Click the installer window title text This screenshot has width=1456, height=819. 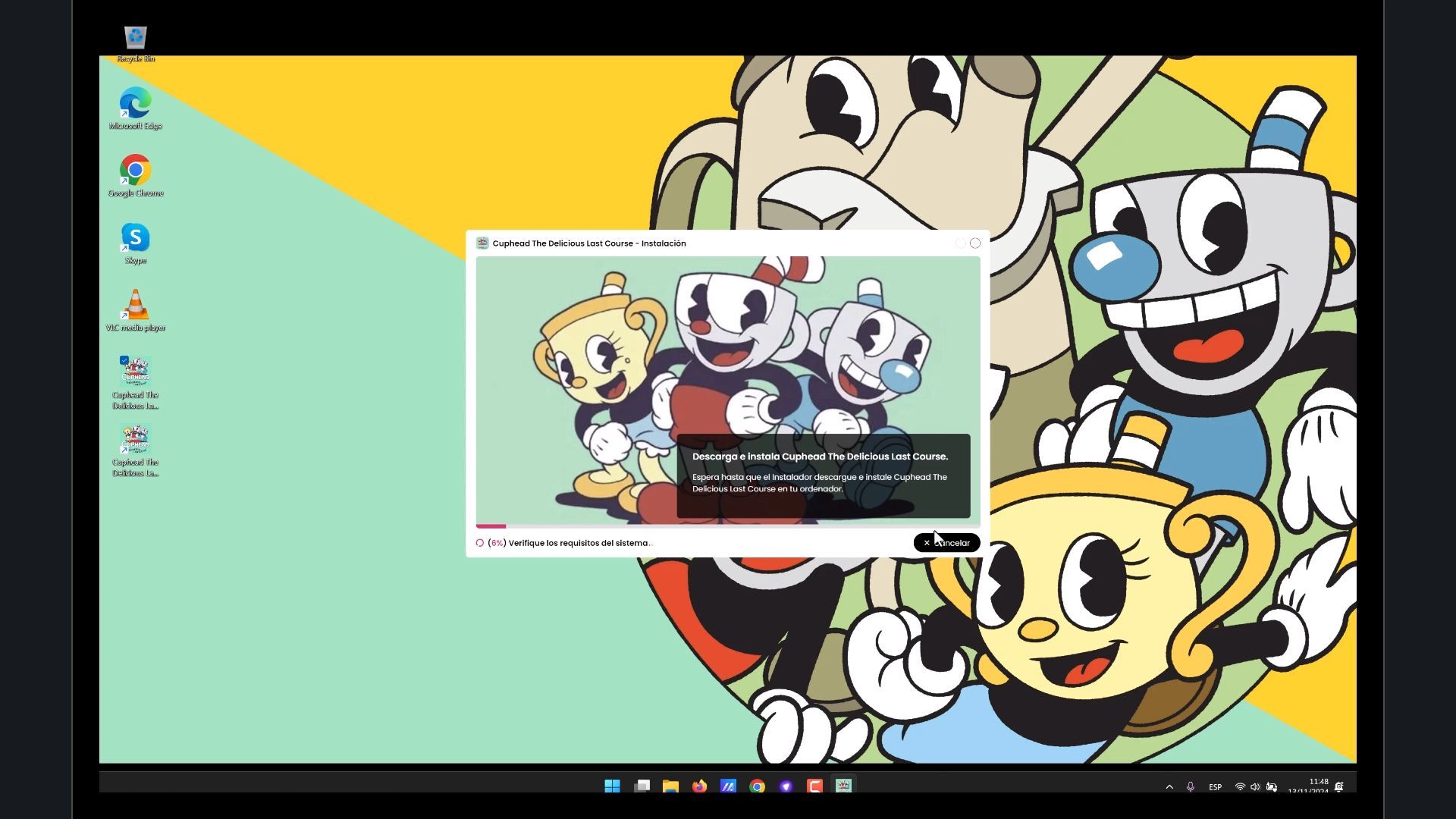coord(589,243)
